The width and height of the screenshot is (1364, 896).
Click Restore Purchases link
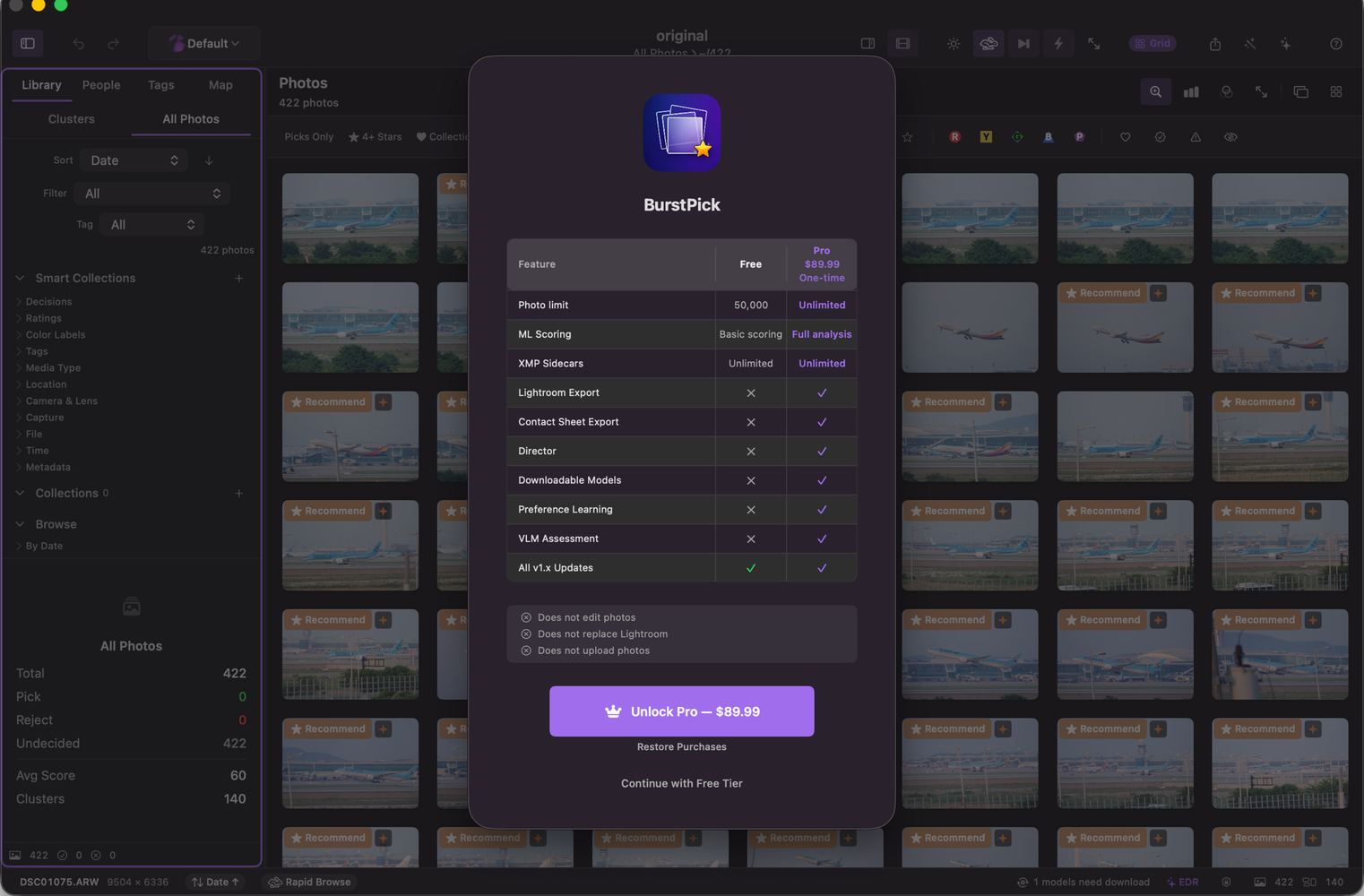point(682,747)
